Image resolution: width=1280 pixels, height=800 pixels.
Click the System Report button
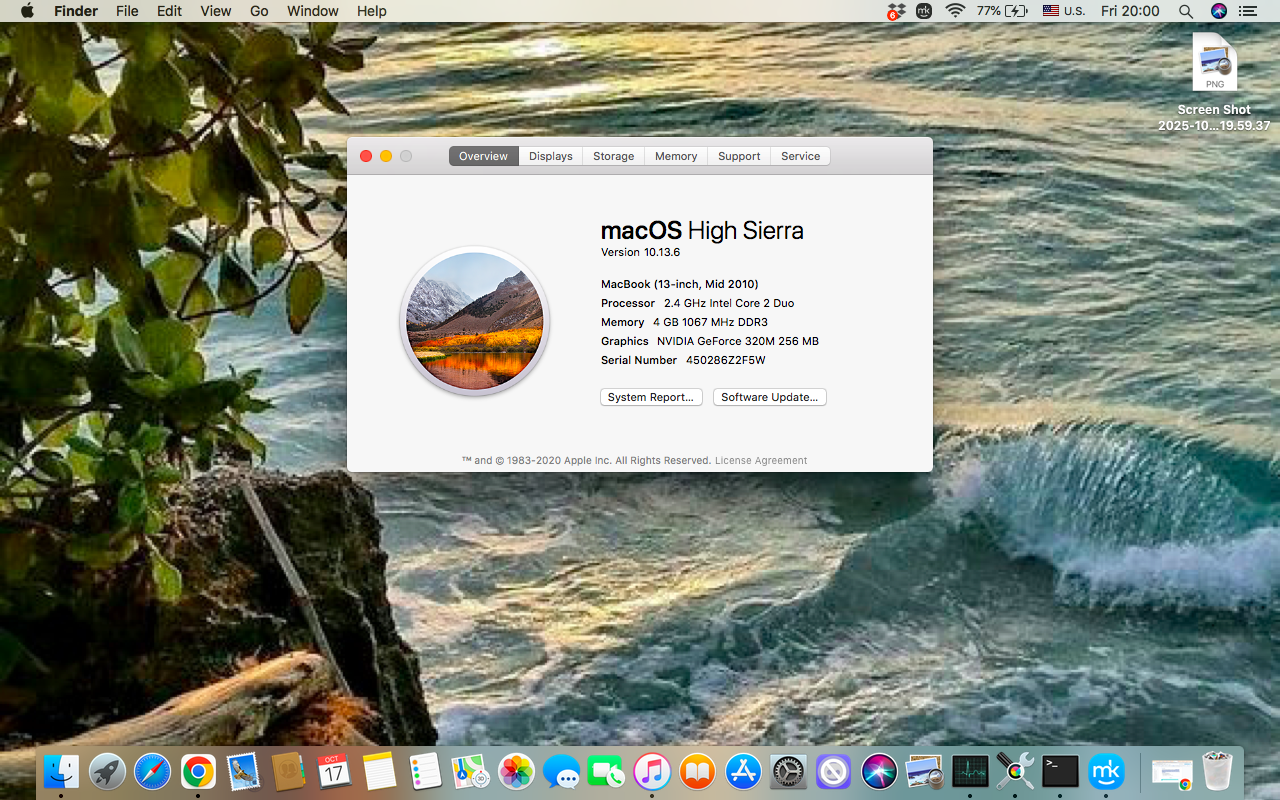pyautogui.click(x=651, y=397)
